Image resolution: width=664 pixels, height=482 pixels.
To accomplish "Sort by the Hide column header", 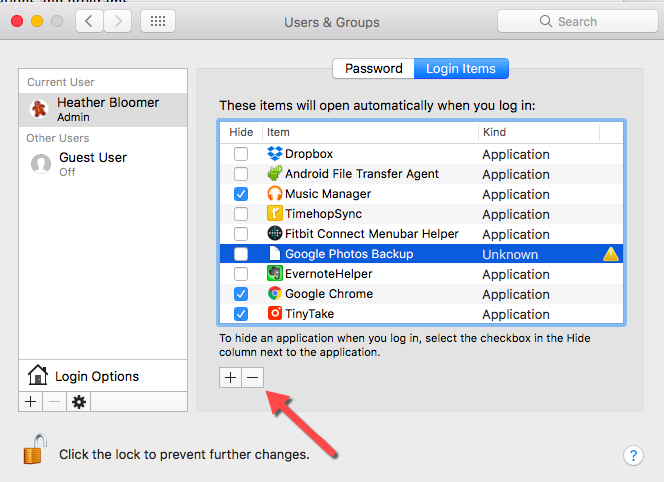I will [241, 132].
